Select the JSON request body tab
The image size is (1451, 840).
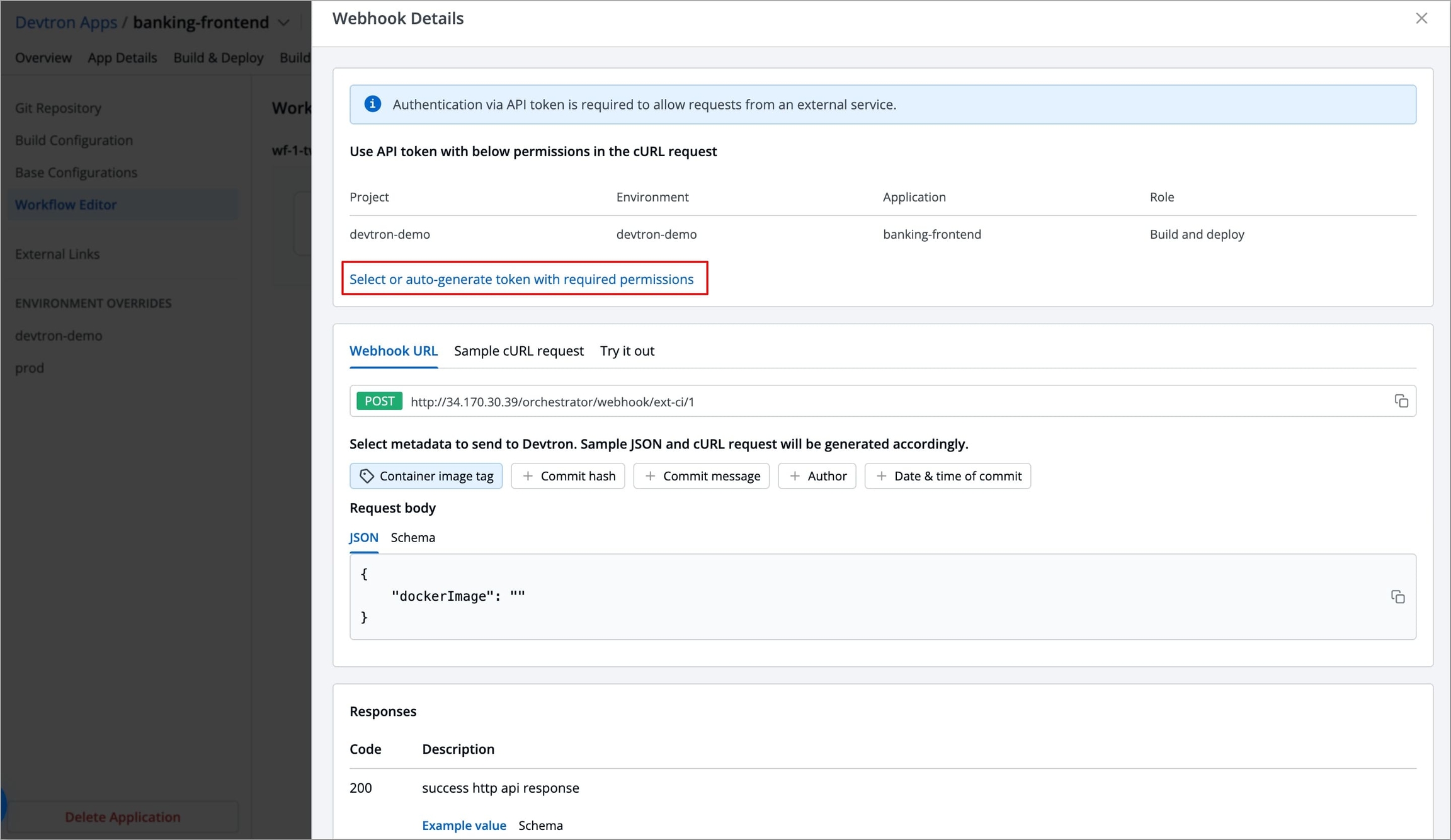tap(363, 537)
